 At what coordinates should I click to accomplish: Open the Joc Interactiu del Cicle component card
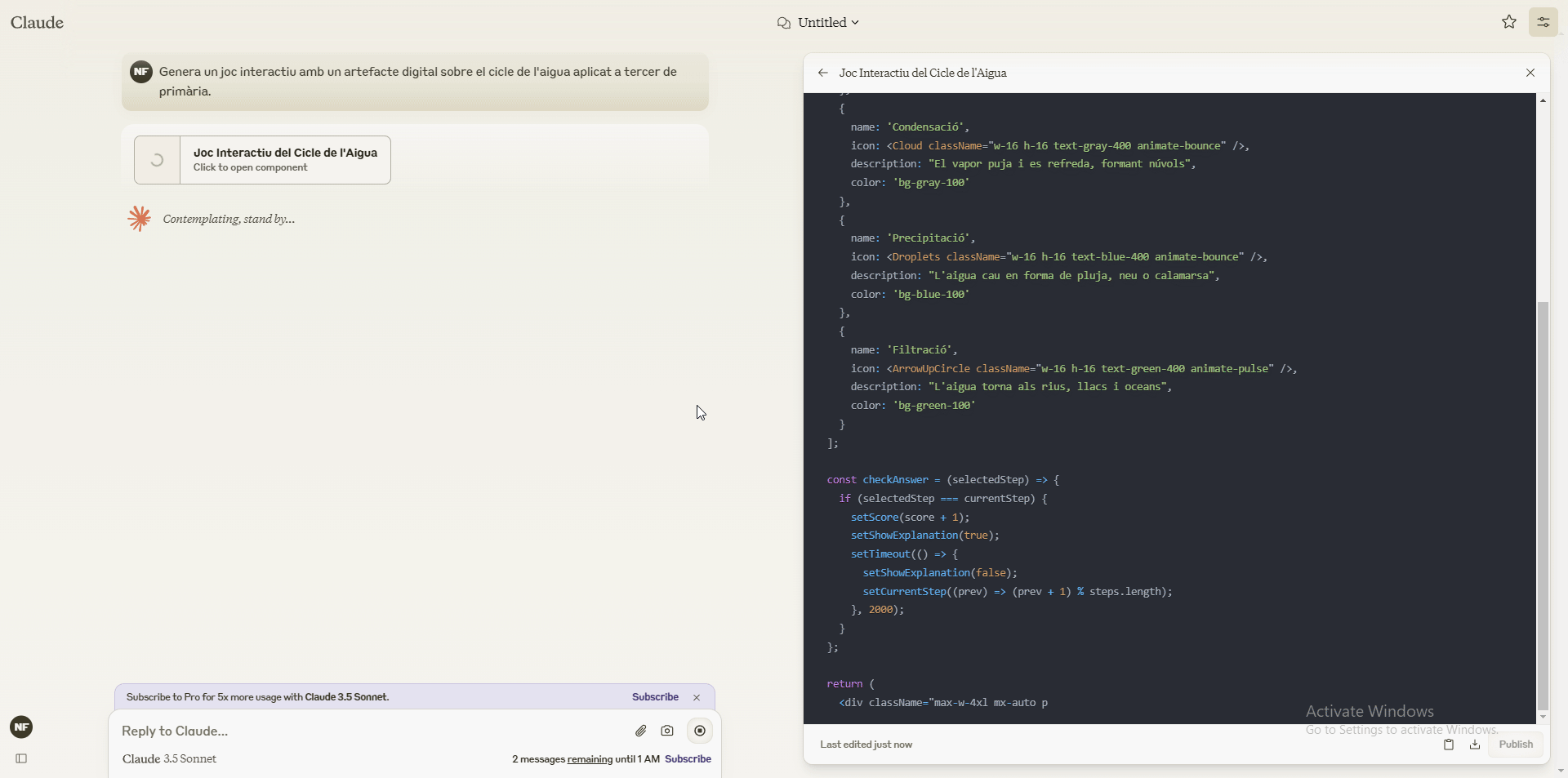pyautogui.click(x=262, y=160)
